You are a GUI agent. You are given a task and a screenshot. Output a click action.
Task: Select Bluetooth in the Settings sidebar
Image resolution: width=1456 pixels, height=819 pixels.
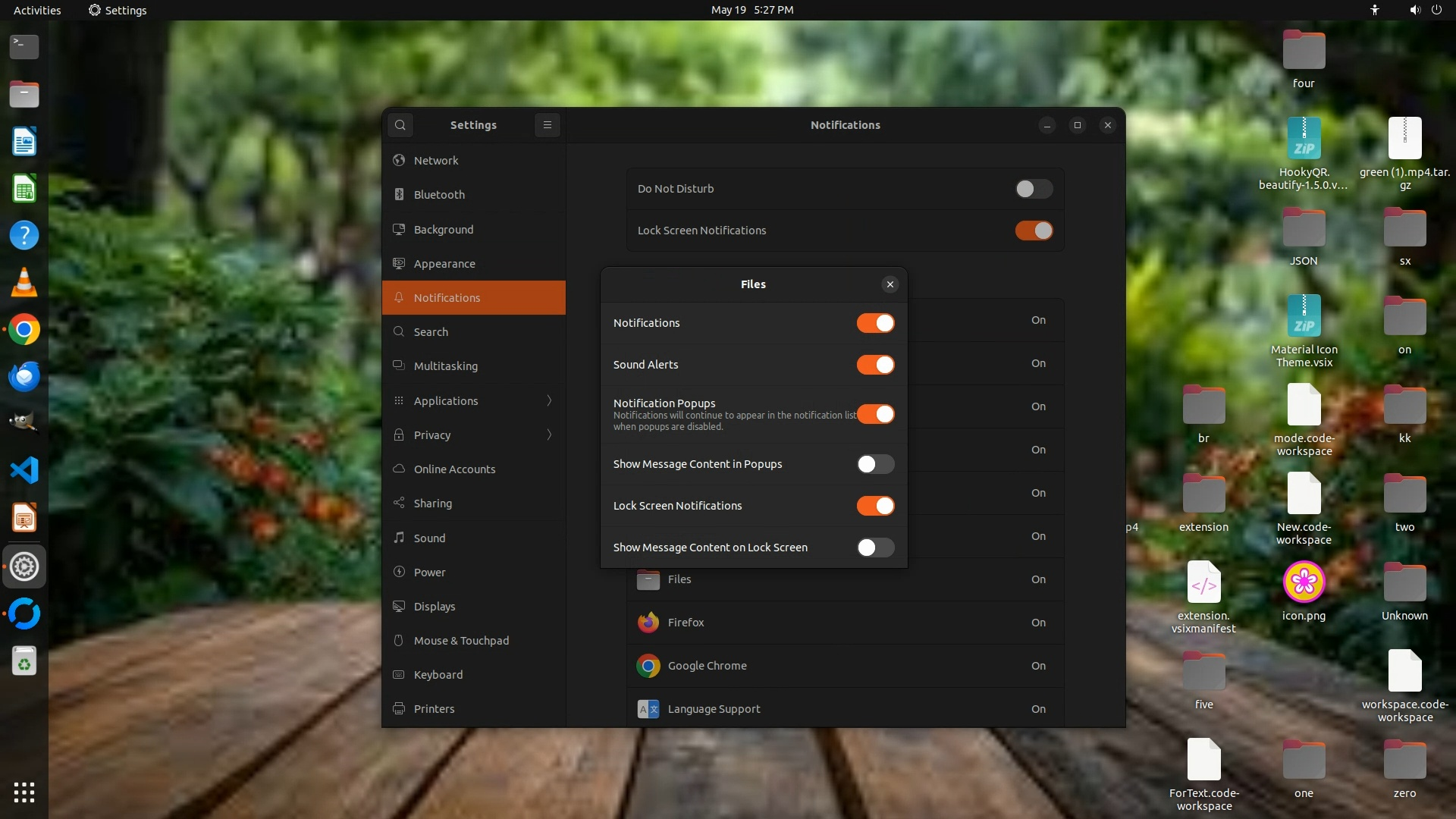439,195
